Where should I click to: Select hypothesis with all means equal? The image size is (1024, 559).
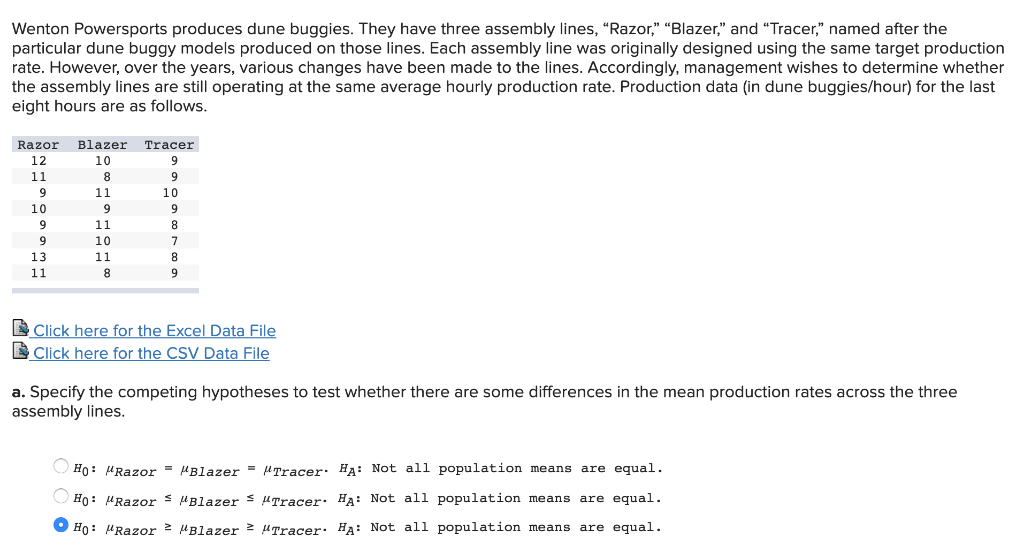61,466
